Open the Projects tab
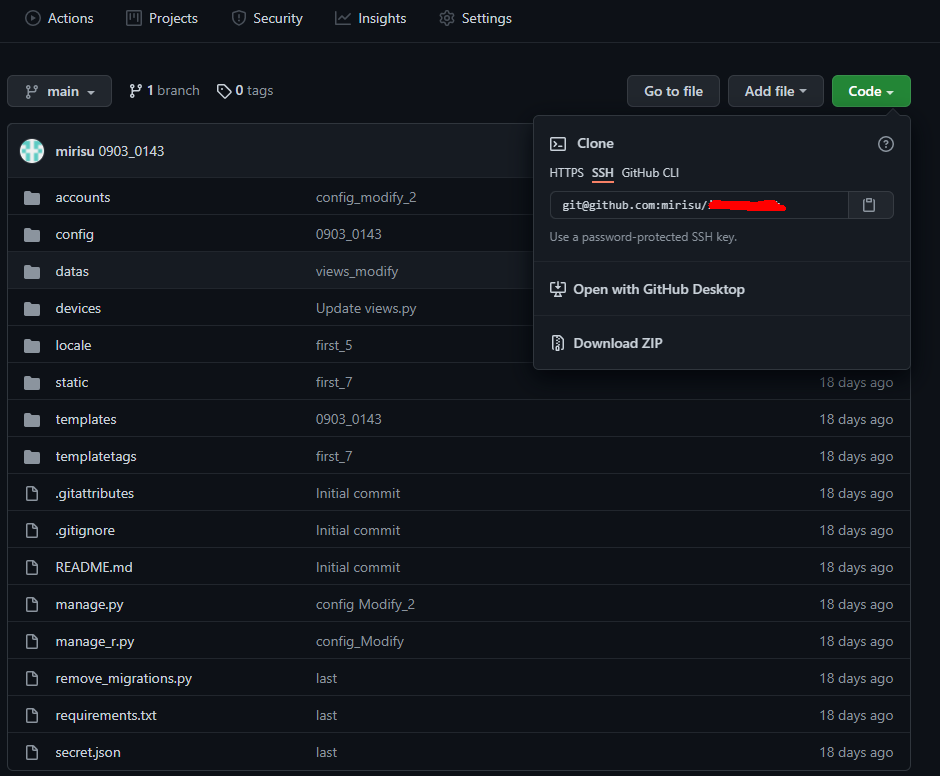Screen dimensions: 940x776 click(162, 19)
